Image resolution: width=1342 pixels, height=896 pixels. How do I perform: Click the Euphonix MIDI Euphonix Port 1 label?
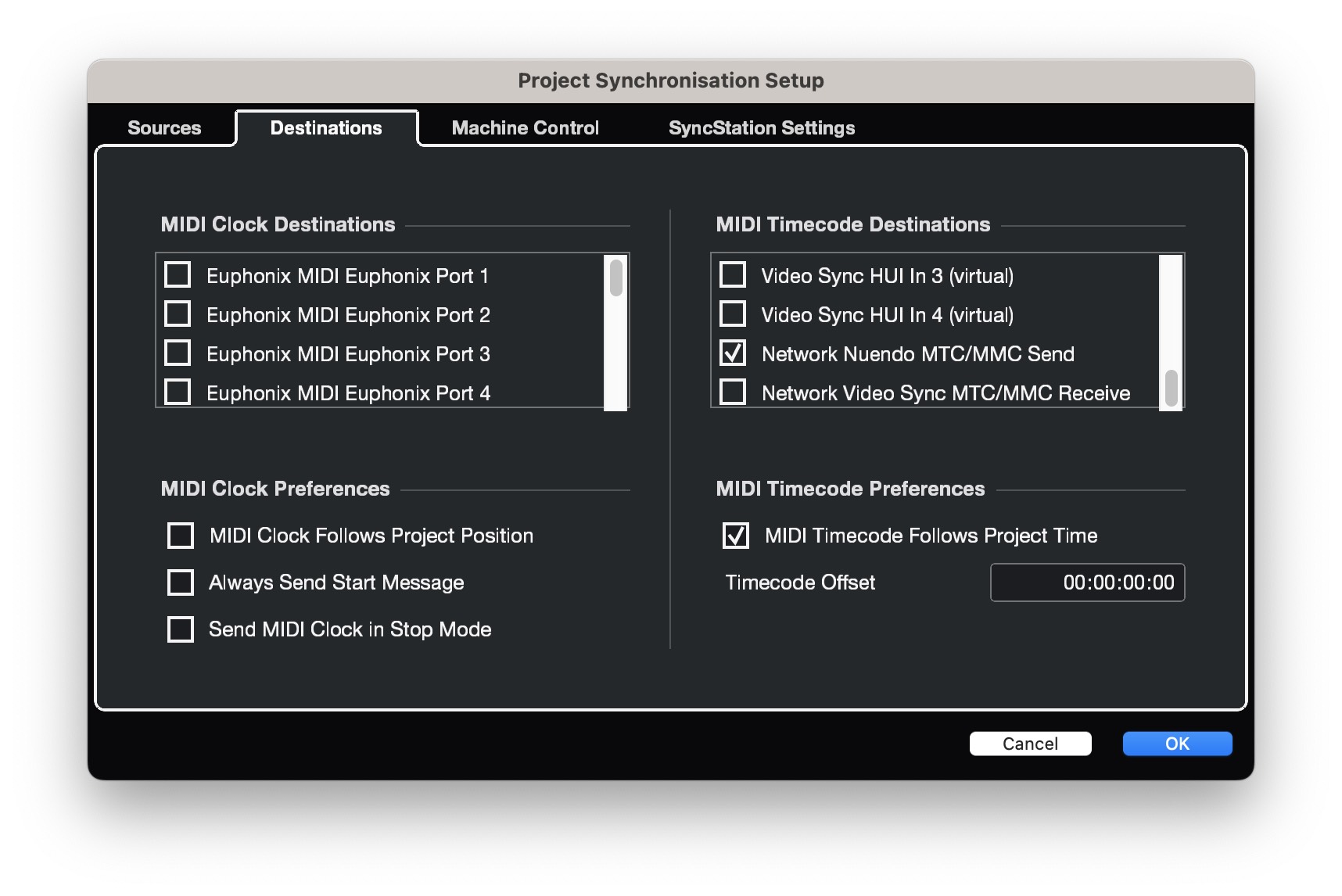pyautogui.click(x=348, y=276)
